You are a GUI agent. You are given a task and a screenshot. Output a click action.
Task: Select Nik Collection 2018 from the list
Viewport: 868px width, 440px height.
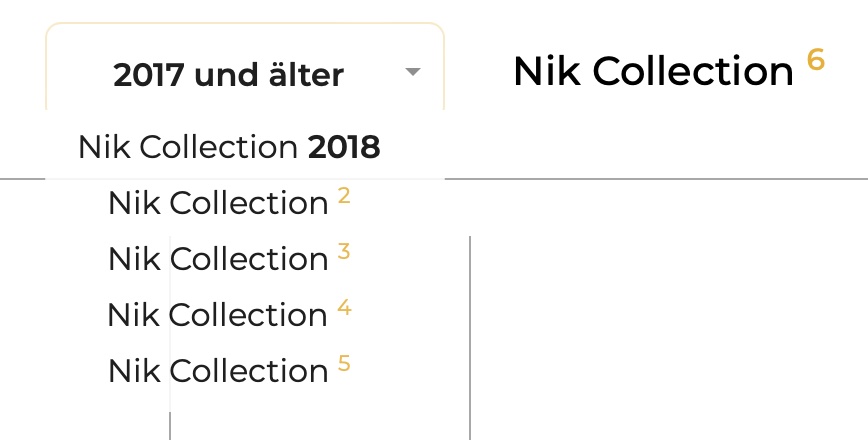click(229, 148)
